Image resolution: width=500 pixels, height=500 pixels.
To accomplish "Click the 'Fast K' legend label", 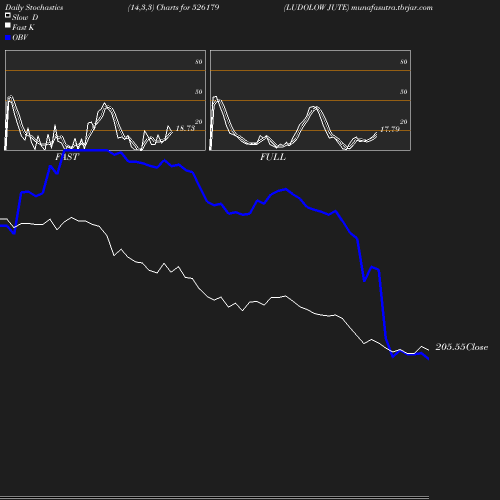I will (x=23, y=27).
